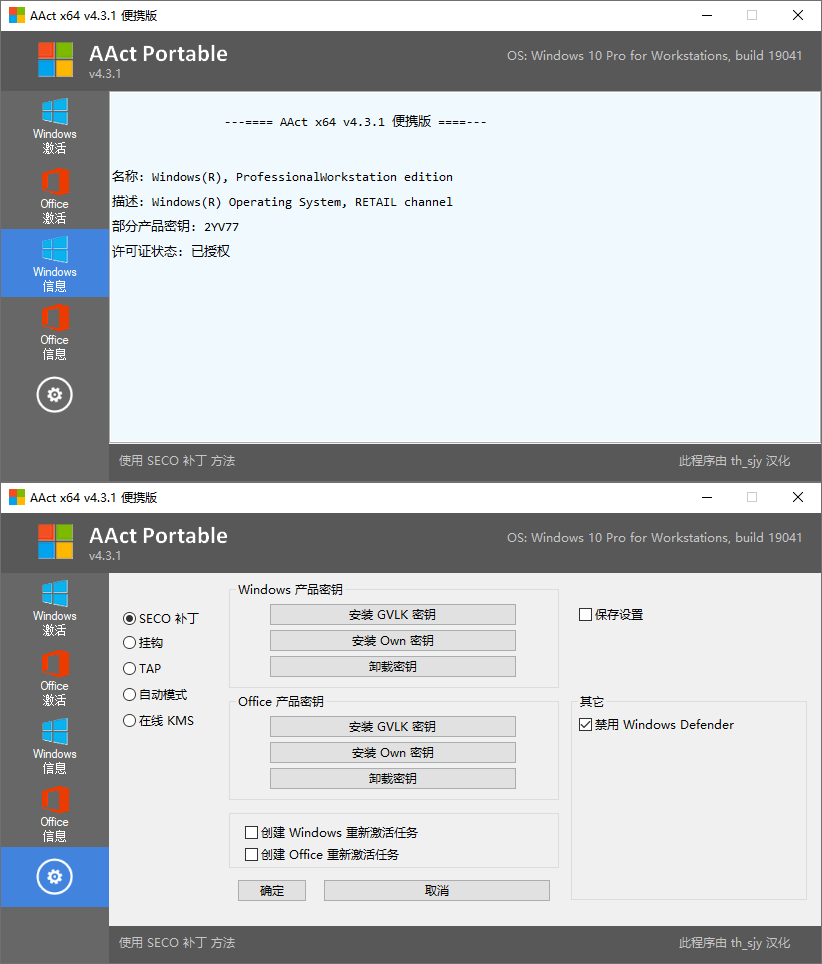
Task: Open Windows 激活 in the lower window sidebar
Action: 55,609
